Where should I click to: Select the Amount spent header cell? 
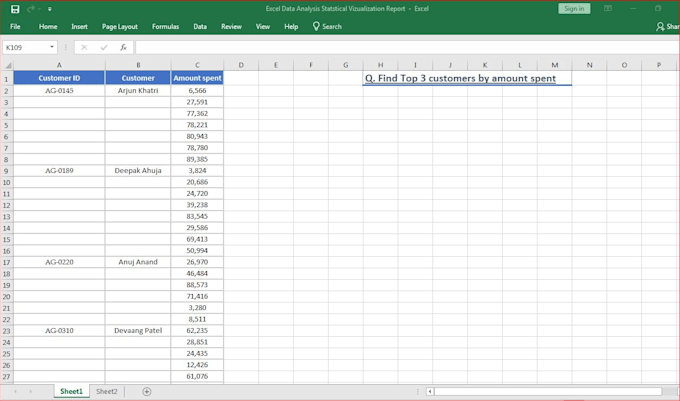[x=197, y=78]
